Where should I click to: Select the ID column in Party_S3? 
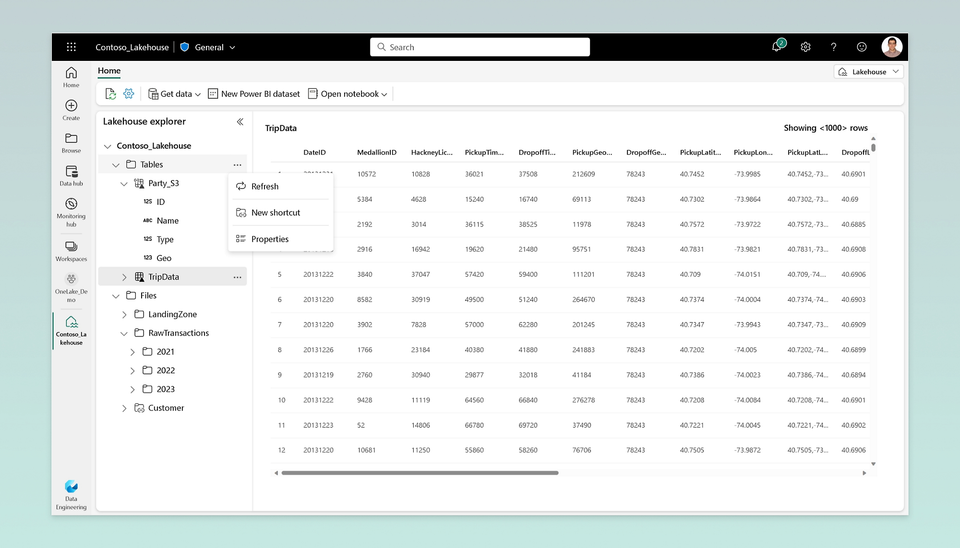tap(160, 202)
